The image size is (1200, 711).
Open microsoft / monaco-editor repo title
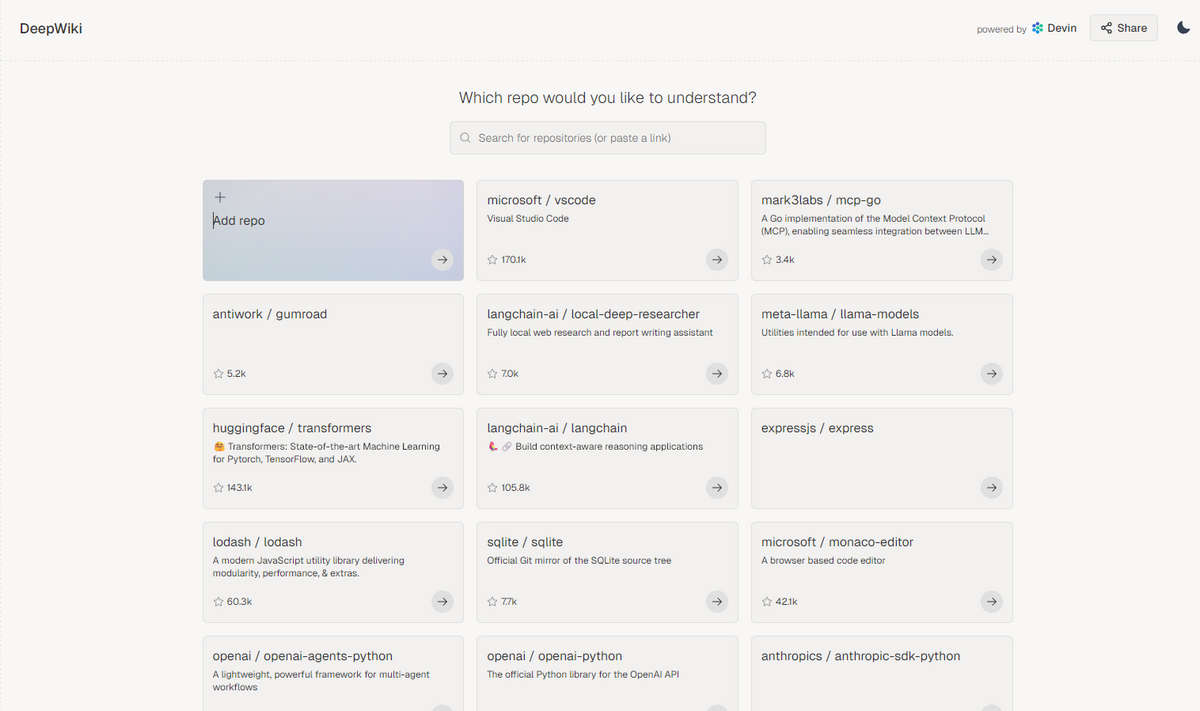point(837,542)
